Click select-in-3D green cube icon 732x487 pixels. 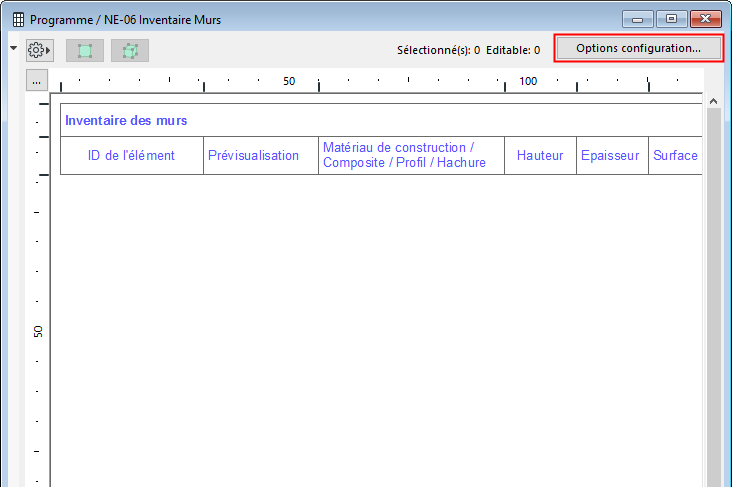coord(130,50)
